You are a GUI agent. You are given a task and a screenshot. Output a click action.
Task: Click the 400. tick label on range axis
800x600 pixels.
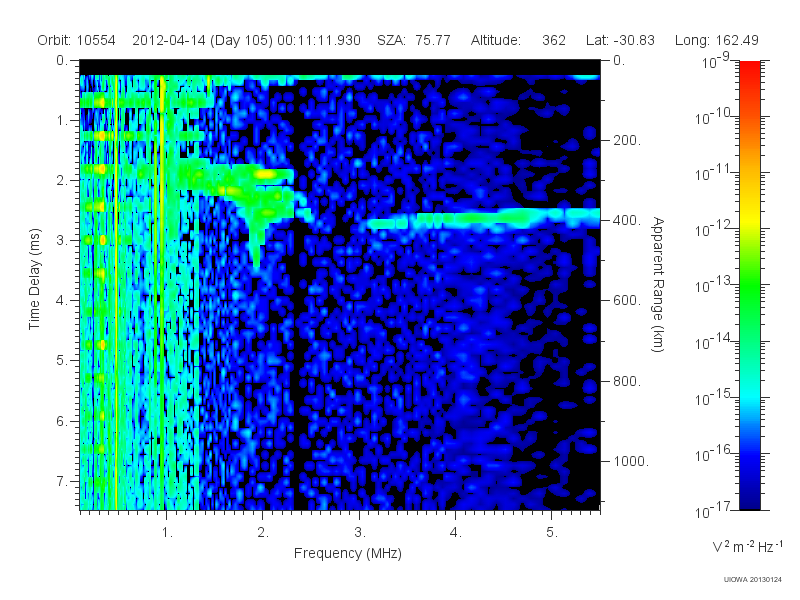click(627, 220)
